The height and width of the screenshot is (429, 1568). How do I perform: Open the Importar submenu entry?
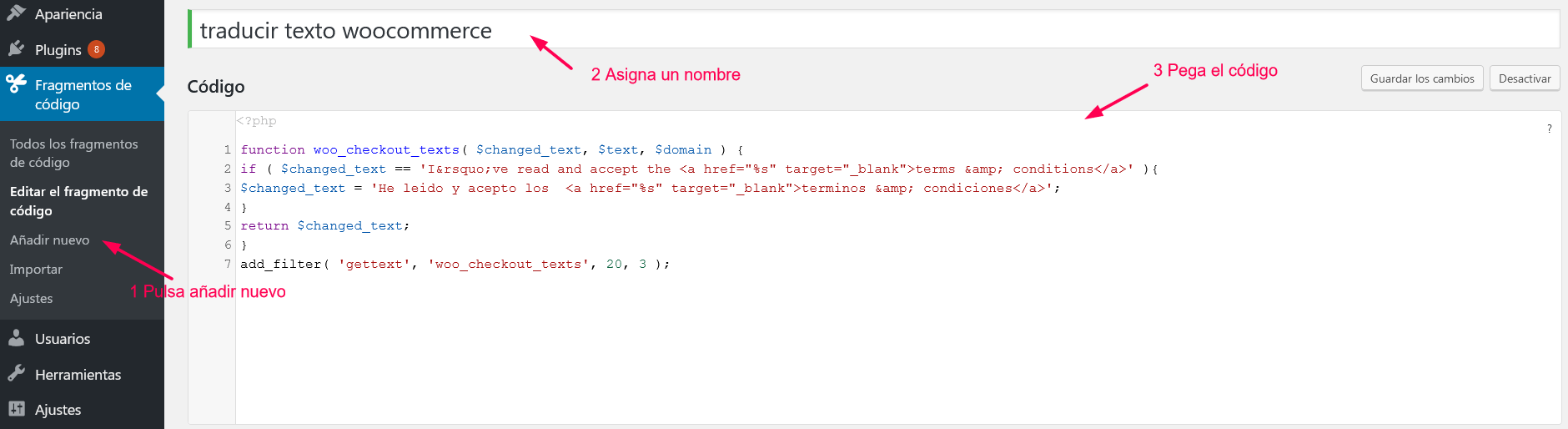[x=36, y=269]
